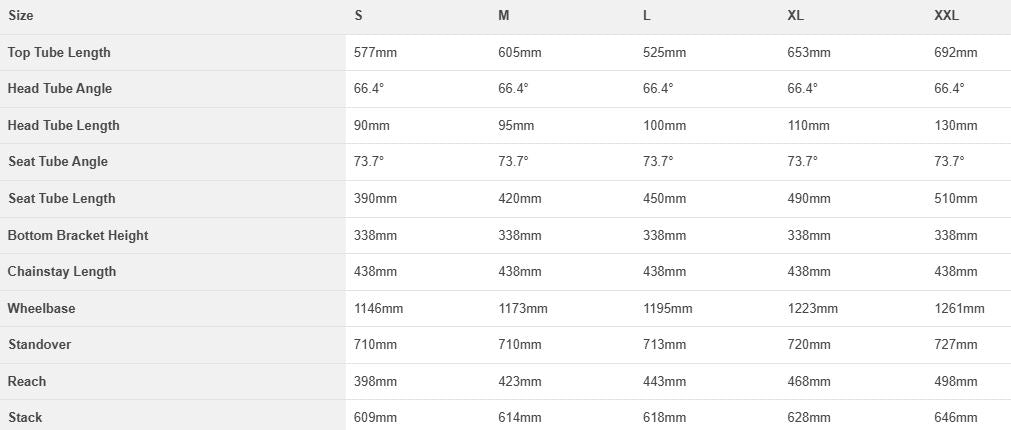The width and height of the screenshot is (1011, 430).
Task: Click the S size column header
Action: pos(359,15)
